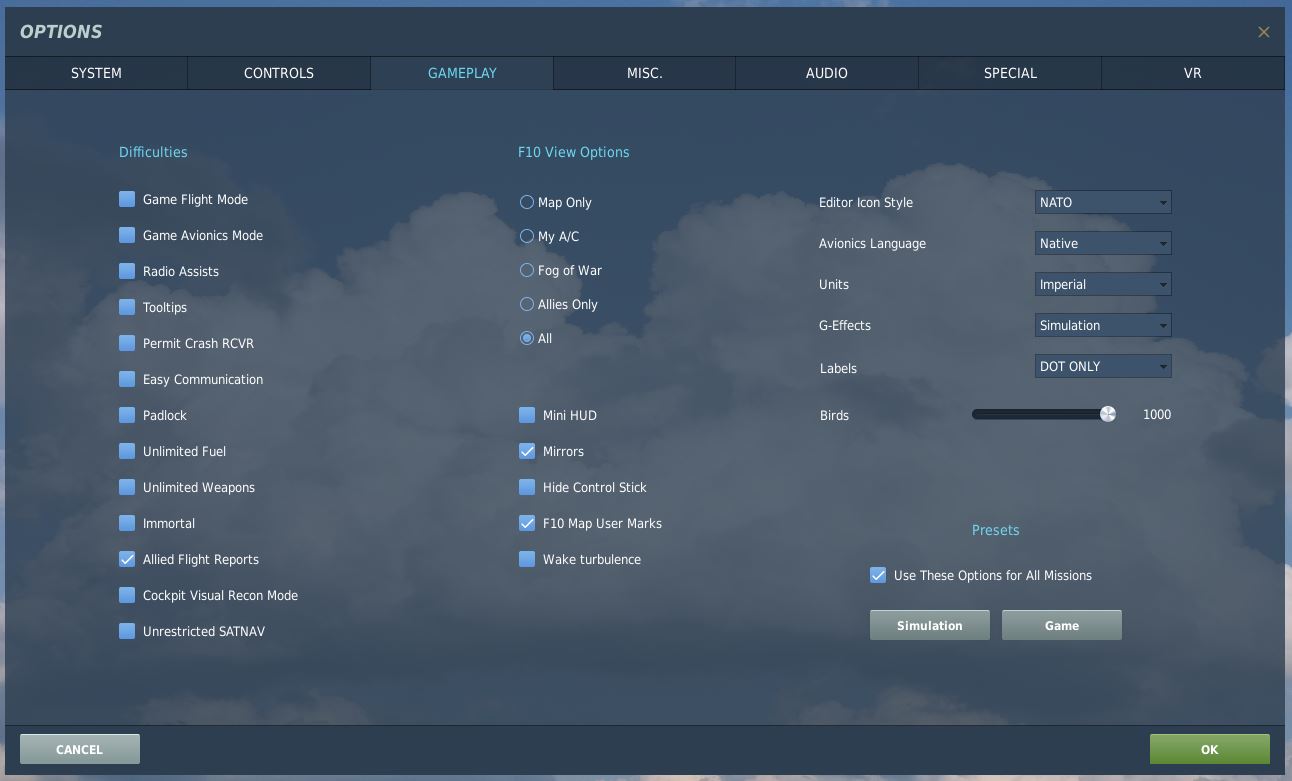The width and height of the screenshot is (1292, 781).
Task: Check Unlimited Weapons option
Action: point(127,487)
